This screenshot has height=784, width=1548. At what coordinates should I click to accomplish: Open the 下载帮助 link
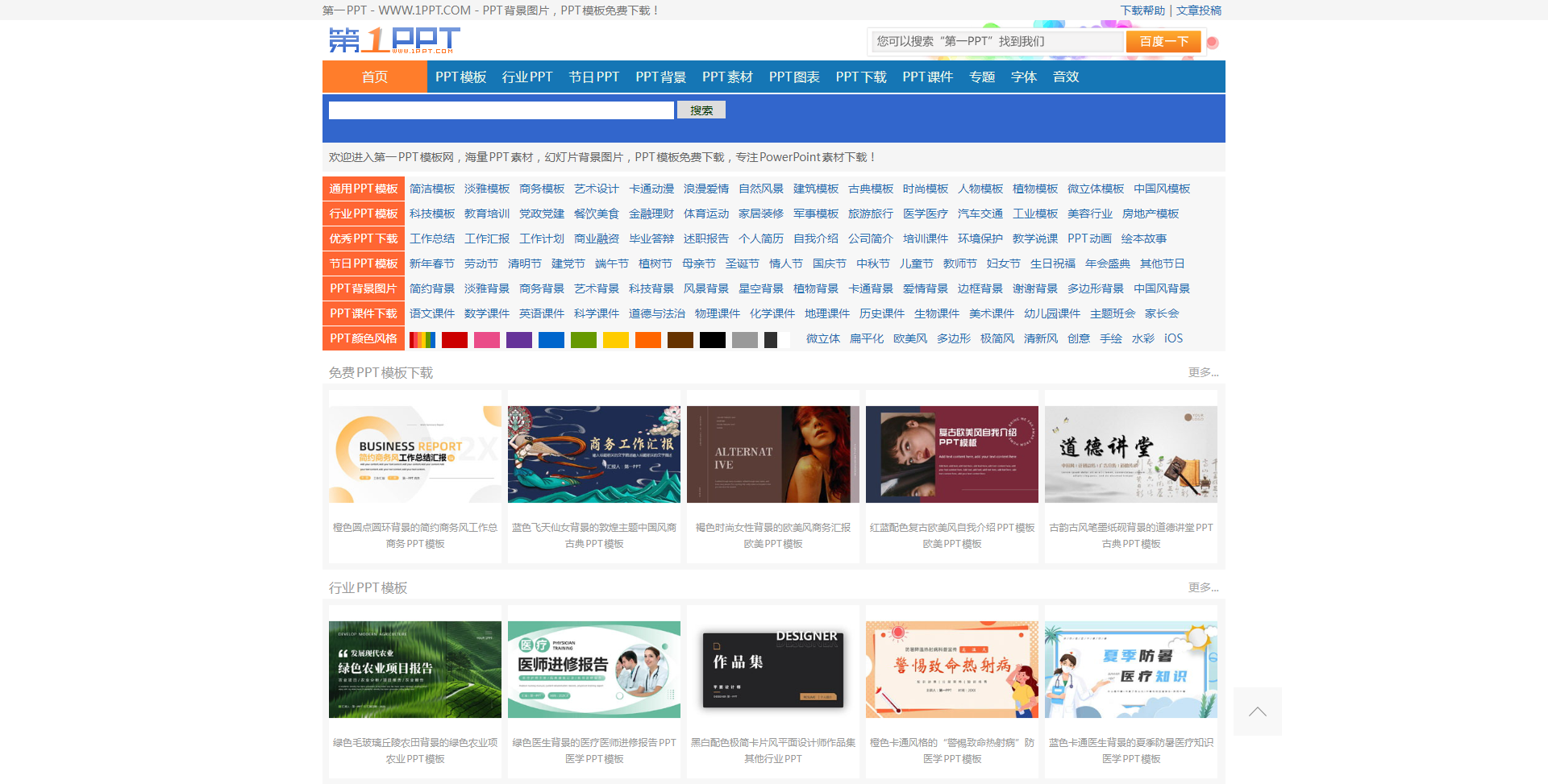coord(1142,10)
